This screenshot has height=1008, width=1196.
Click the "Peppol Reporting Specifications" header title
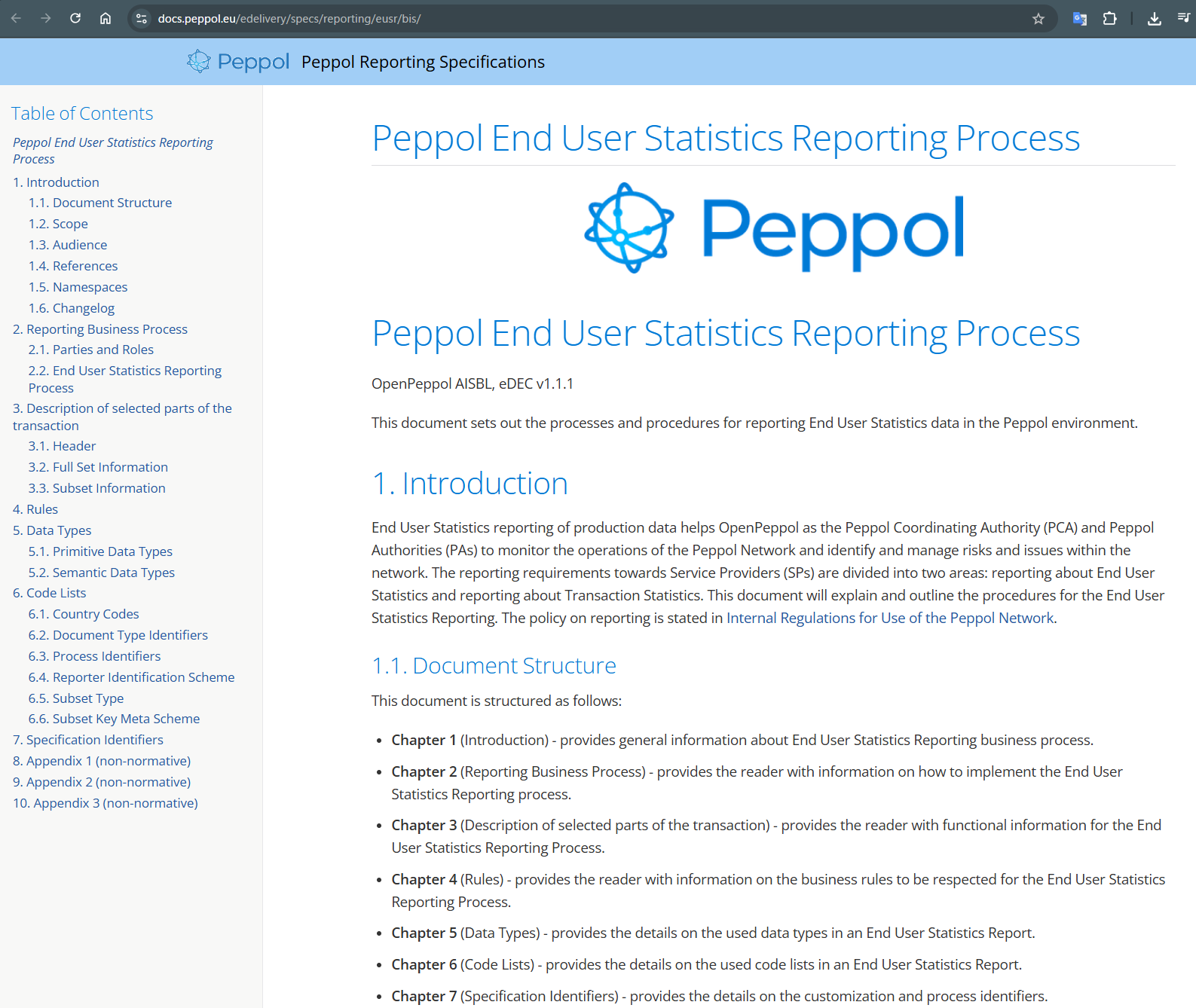pyautogui.click(x=423, y=62)
